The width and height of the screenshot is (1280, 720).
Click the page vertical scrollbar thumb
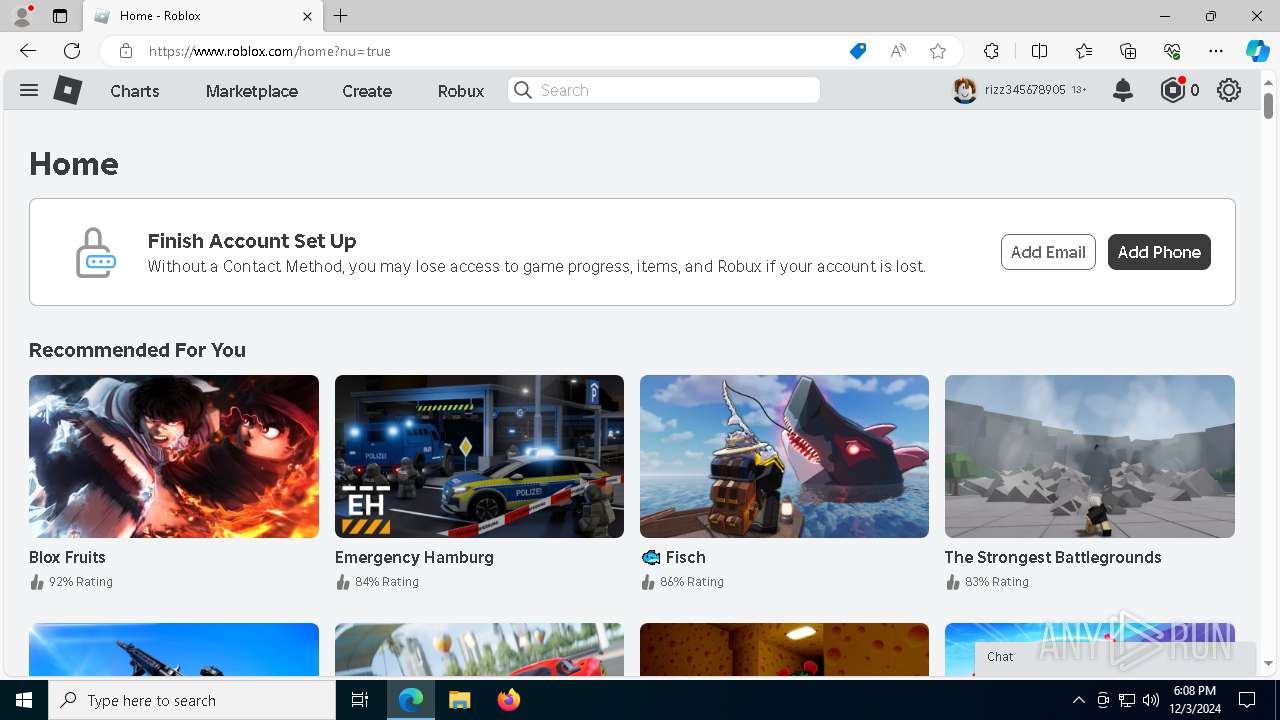[x=1268, y=105]
